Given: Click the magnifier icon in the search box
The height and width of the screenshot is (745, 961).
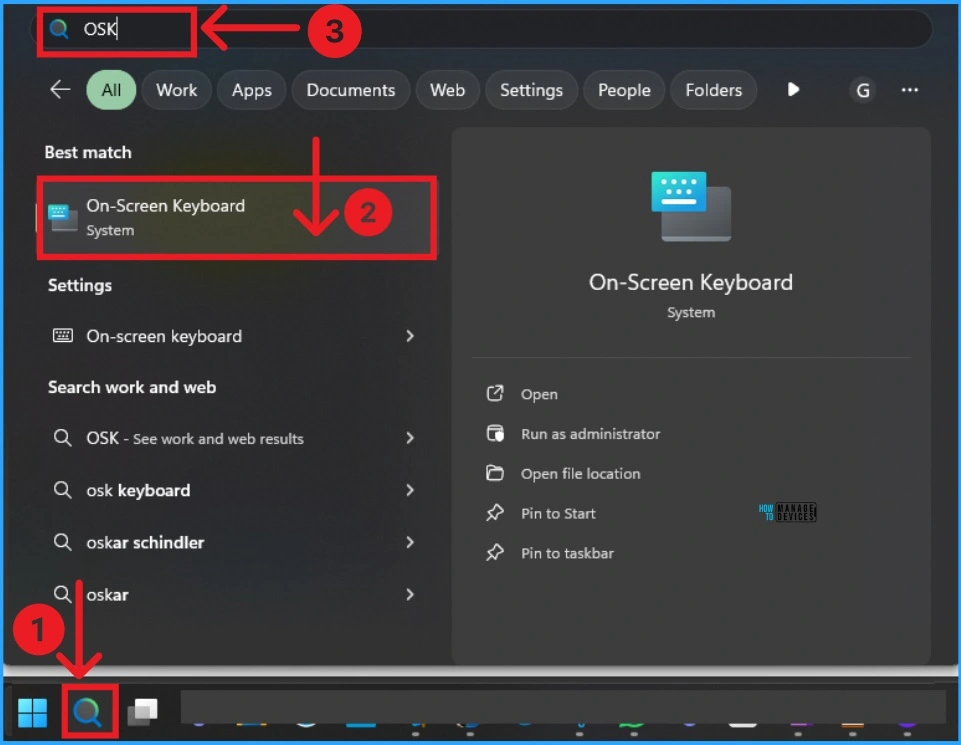Looking at the screenshot, I should click(59, 28).
